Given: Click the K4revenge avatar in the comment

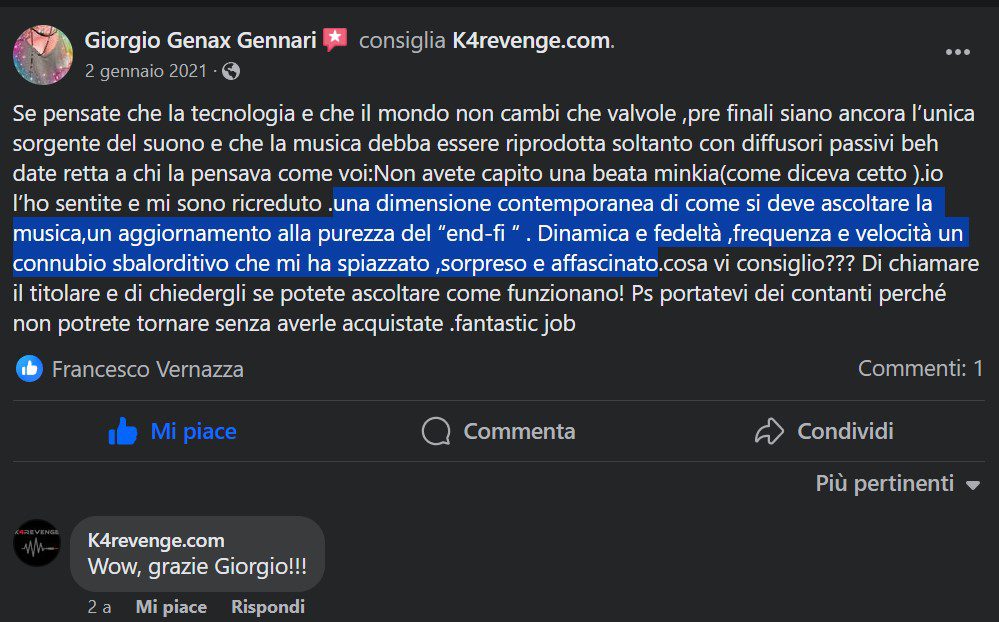Looking at the screenshot, I should pos(37,544).
